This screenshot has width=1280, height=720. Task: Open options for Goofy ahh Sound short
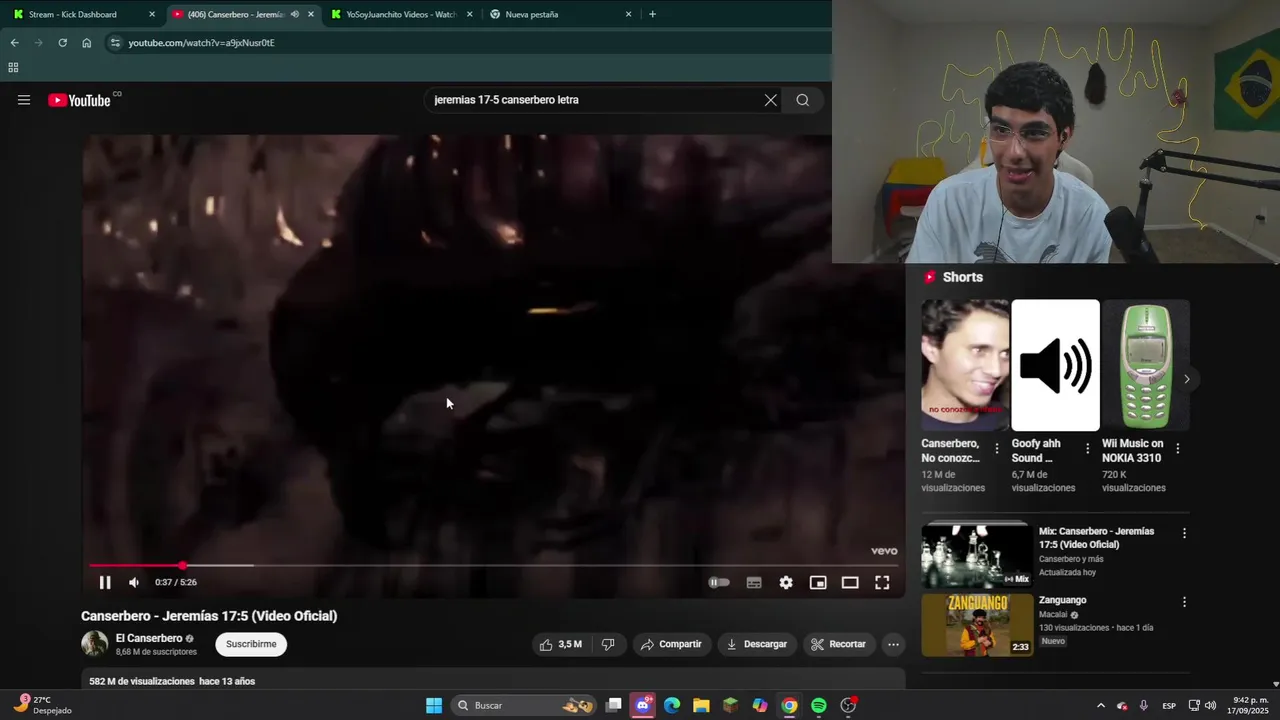coord(1088,449)
